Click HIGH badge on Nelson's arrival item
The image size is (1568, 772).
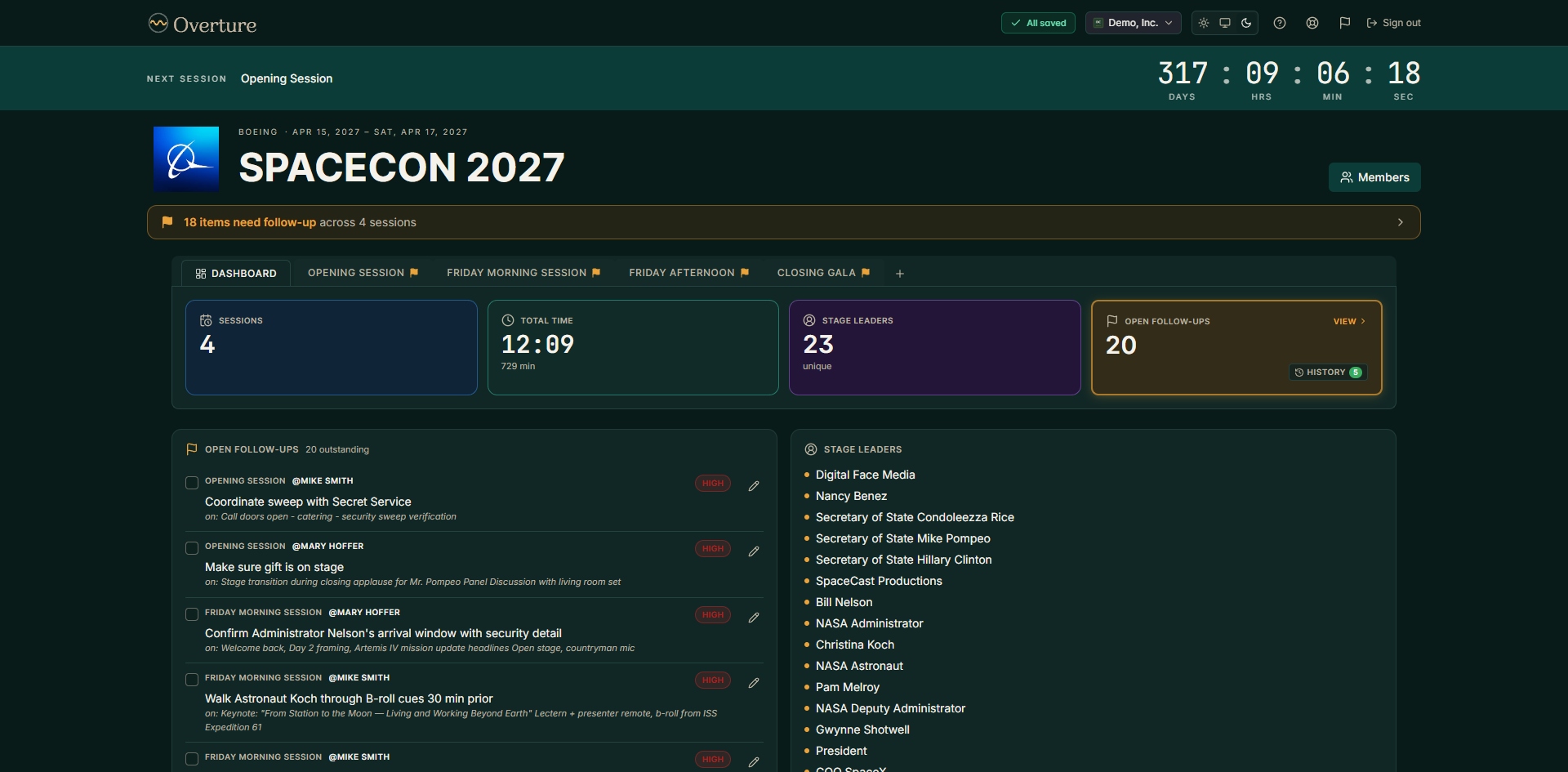point(713,614)
